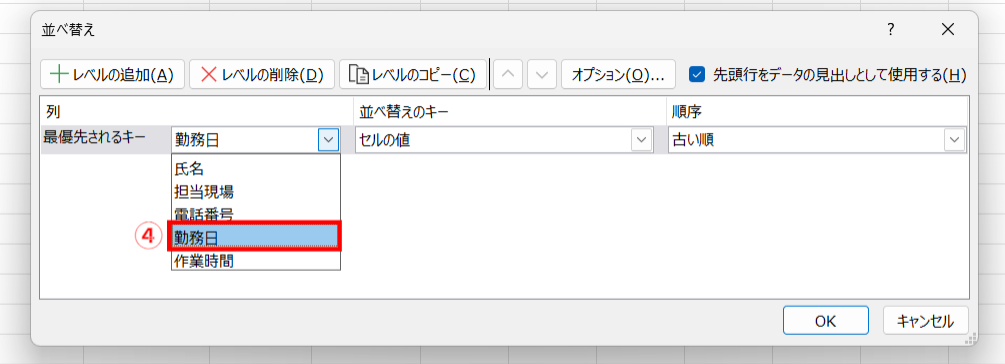Click the キャンセル button

tap(926, 320)
